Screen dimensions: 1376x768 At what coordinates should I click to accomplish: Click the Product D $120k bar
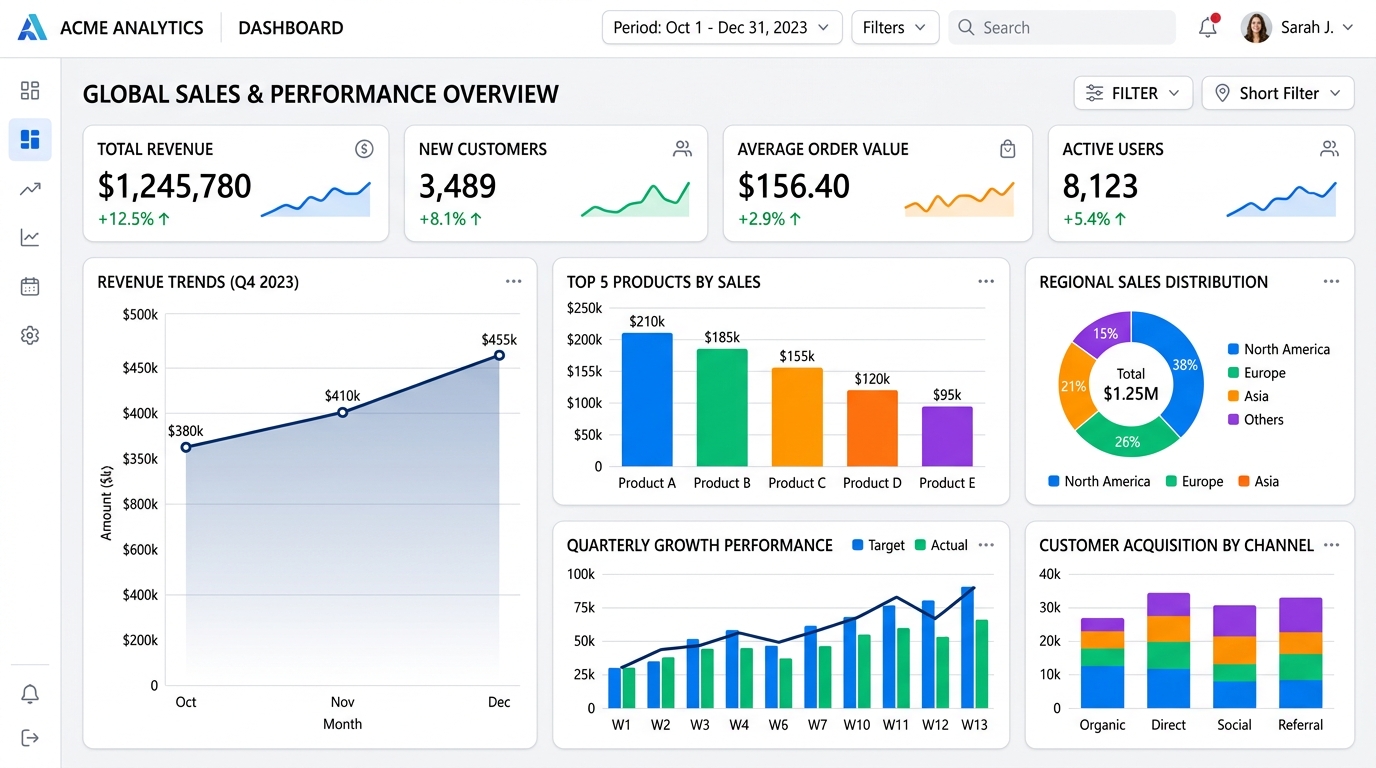click(x=872, y=428)
